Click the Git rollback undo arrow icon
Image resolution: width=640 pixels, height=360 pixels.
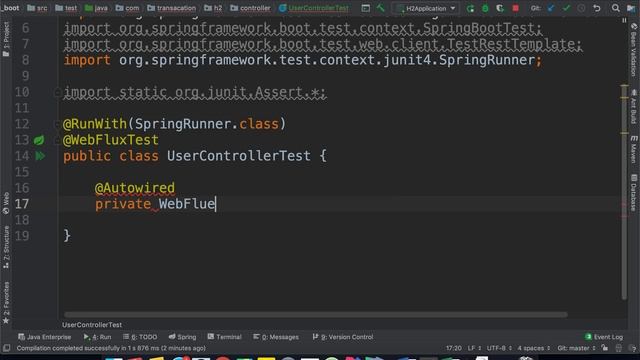597,8
